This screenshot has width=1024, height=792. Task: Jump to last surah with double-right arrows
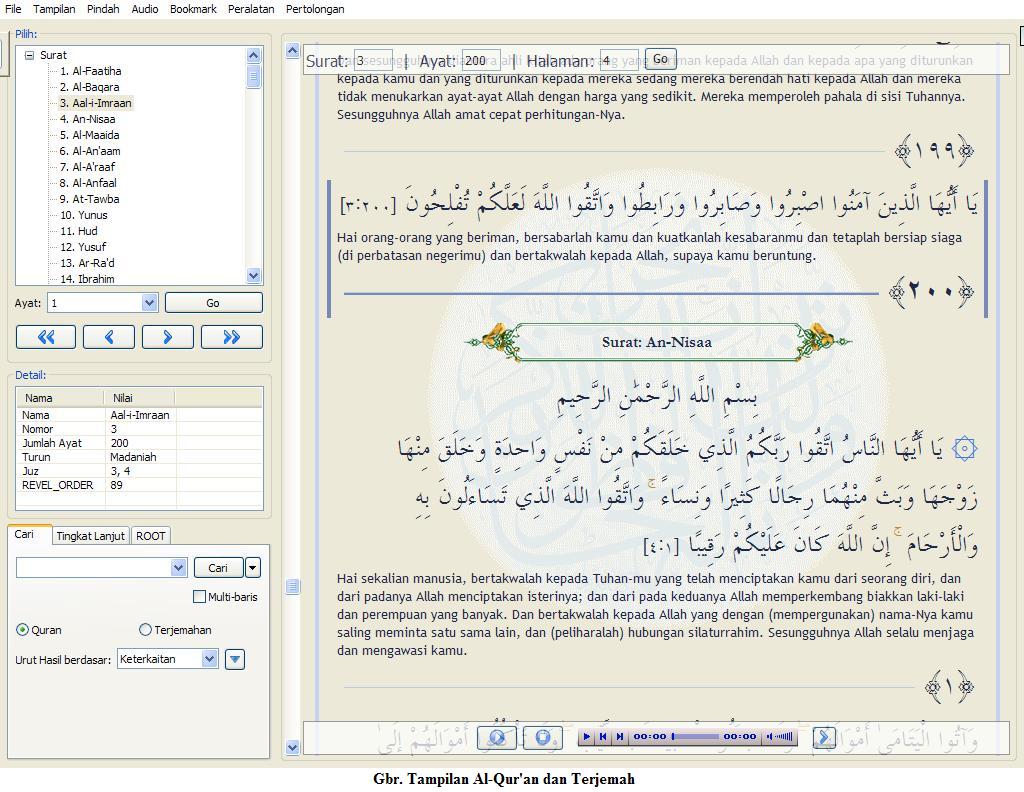coord(232,337)
